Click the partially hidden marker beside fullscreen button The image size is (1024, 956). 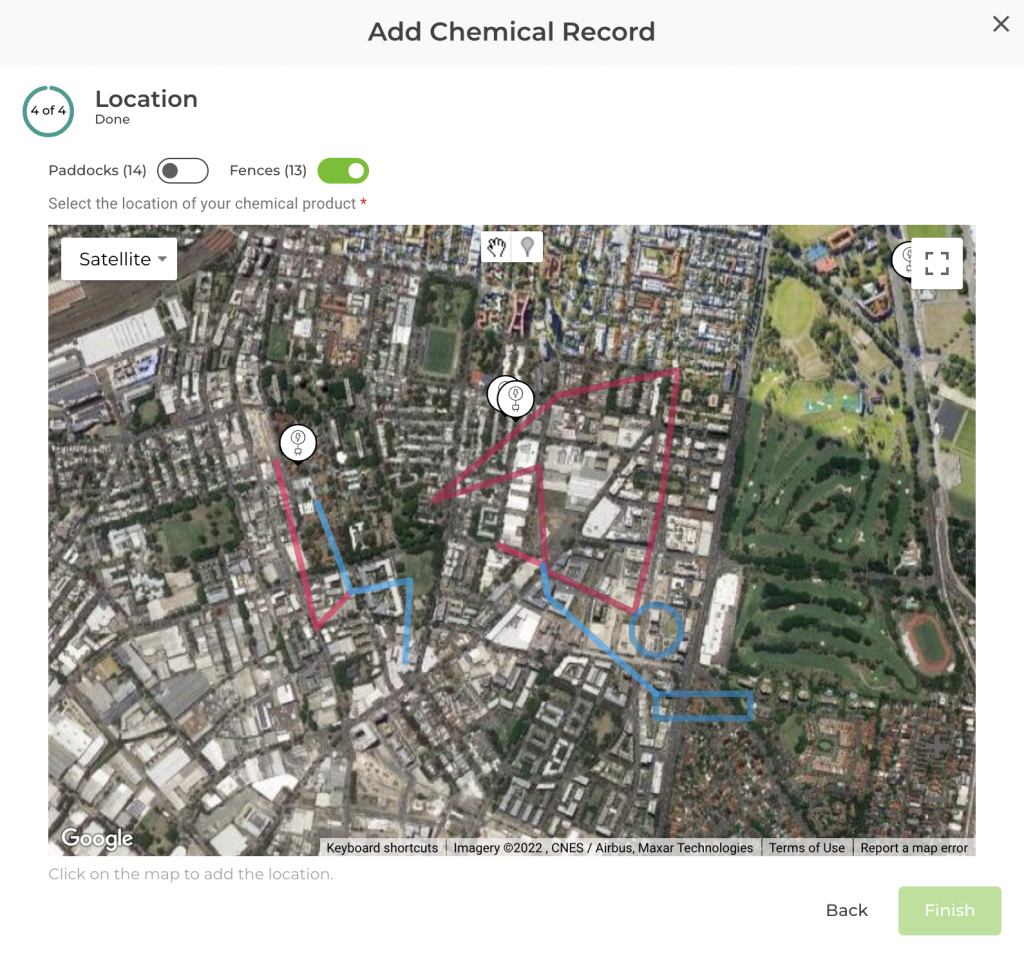click(903, 258)
